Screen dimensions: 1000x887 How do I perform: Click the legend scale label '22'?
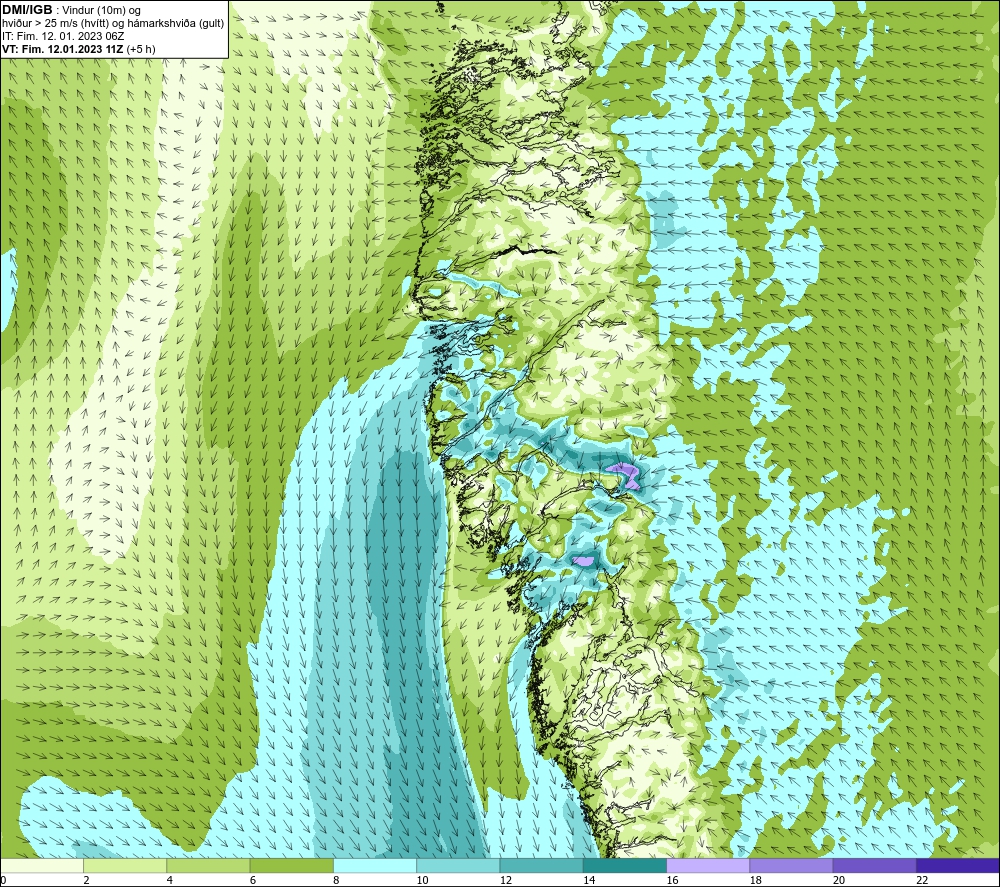pyautogui.click(x=922, y=880)
